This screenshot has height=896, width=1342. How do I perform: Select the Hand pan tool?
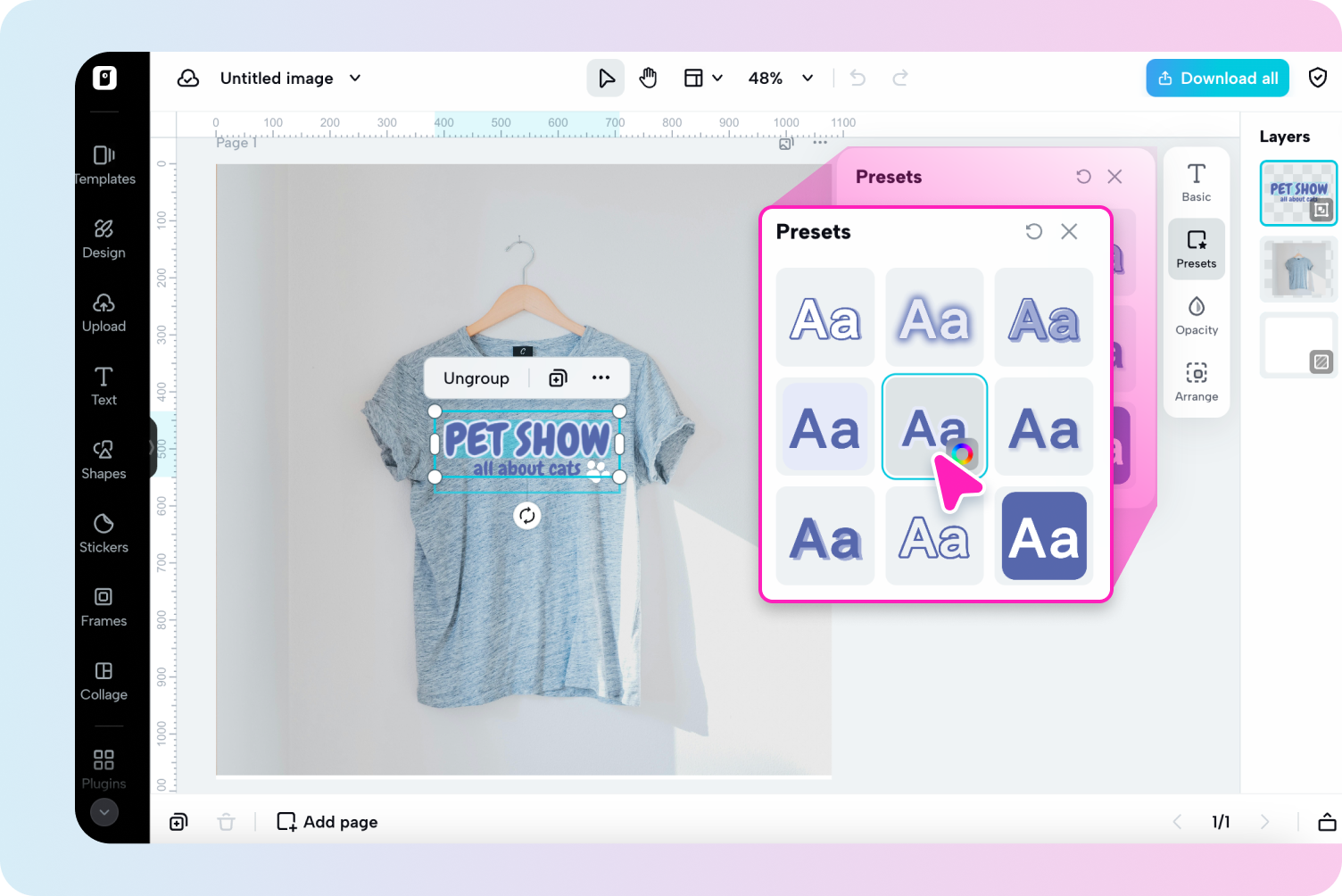click(x=649, y=78)
